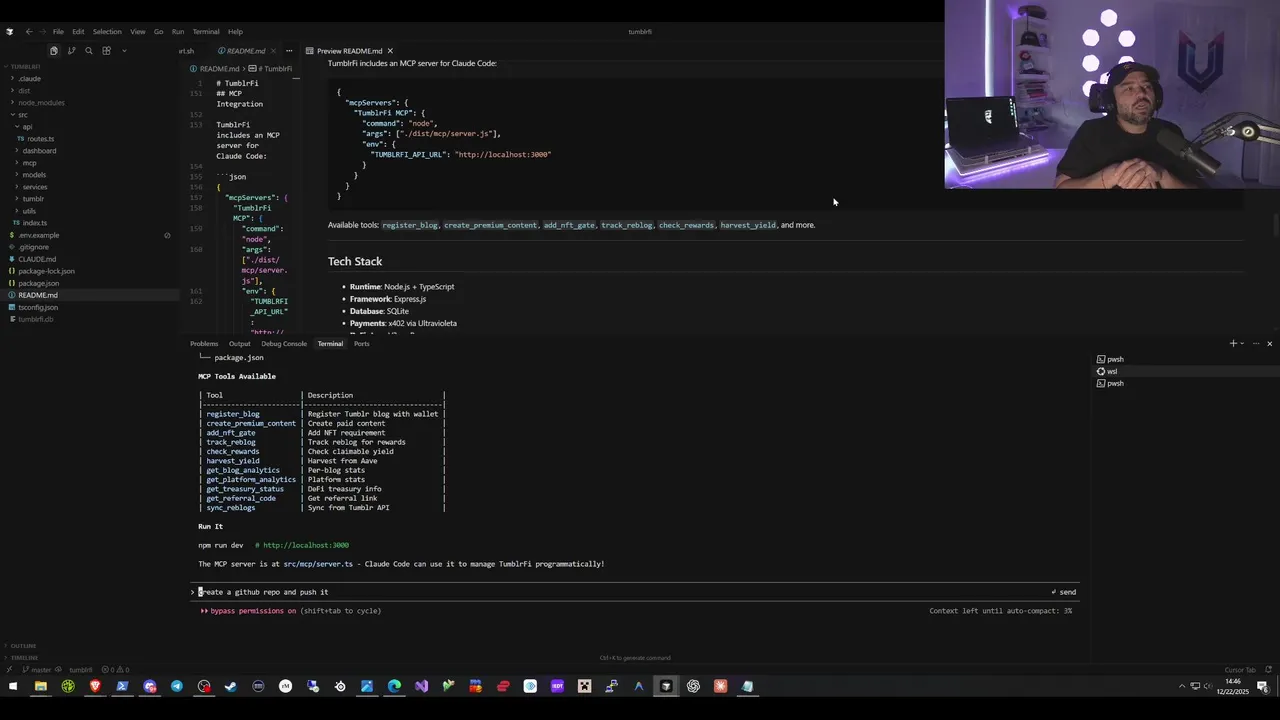The image size is (1280, 720).
Task: Open the Explorer view icon
Action: 54,51
